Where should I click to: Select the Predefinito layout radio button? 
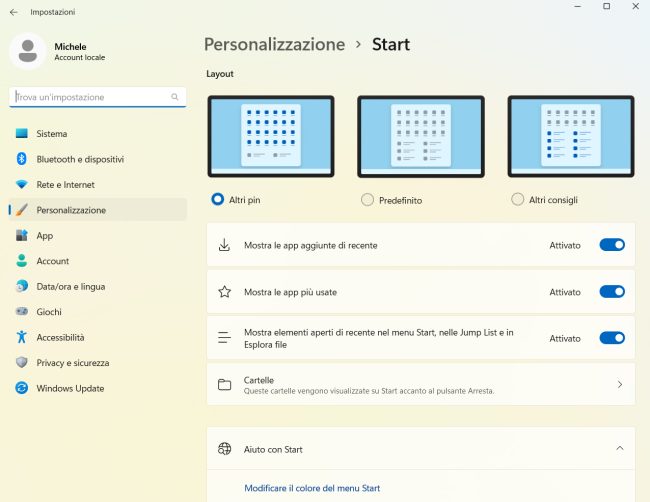pyautogui.click(x=367, y=200)
